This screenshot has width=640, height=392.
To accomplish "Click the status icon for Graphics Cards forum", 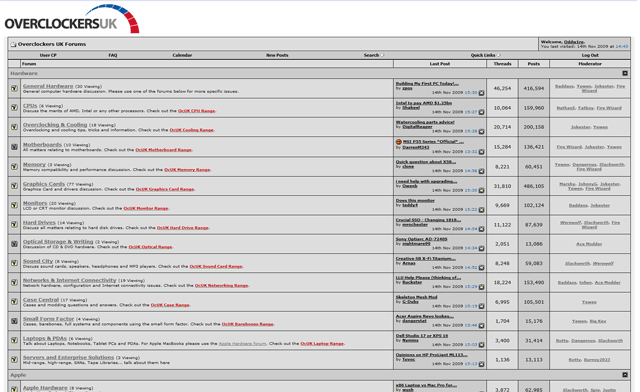I will [14, 186].
